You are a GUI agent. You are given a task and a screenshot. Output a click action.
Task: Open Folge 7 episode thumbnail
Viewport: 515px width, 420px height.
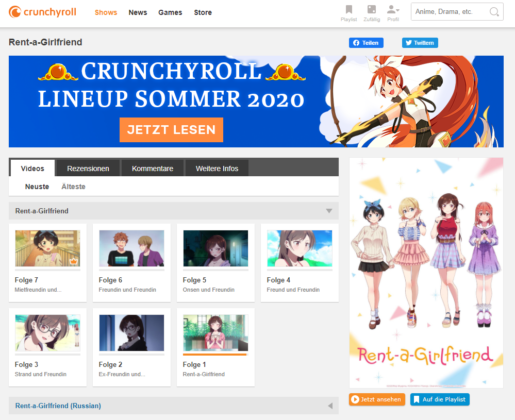tap(48, 248)
